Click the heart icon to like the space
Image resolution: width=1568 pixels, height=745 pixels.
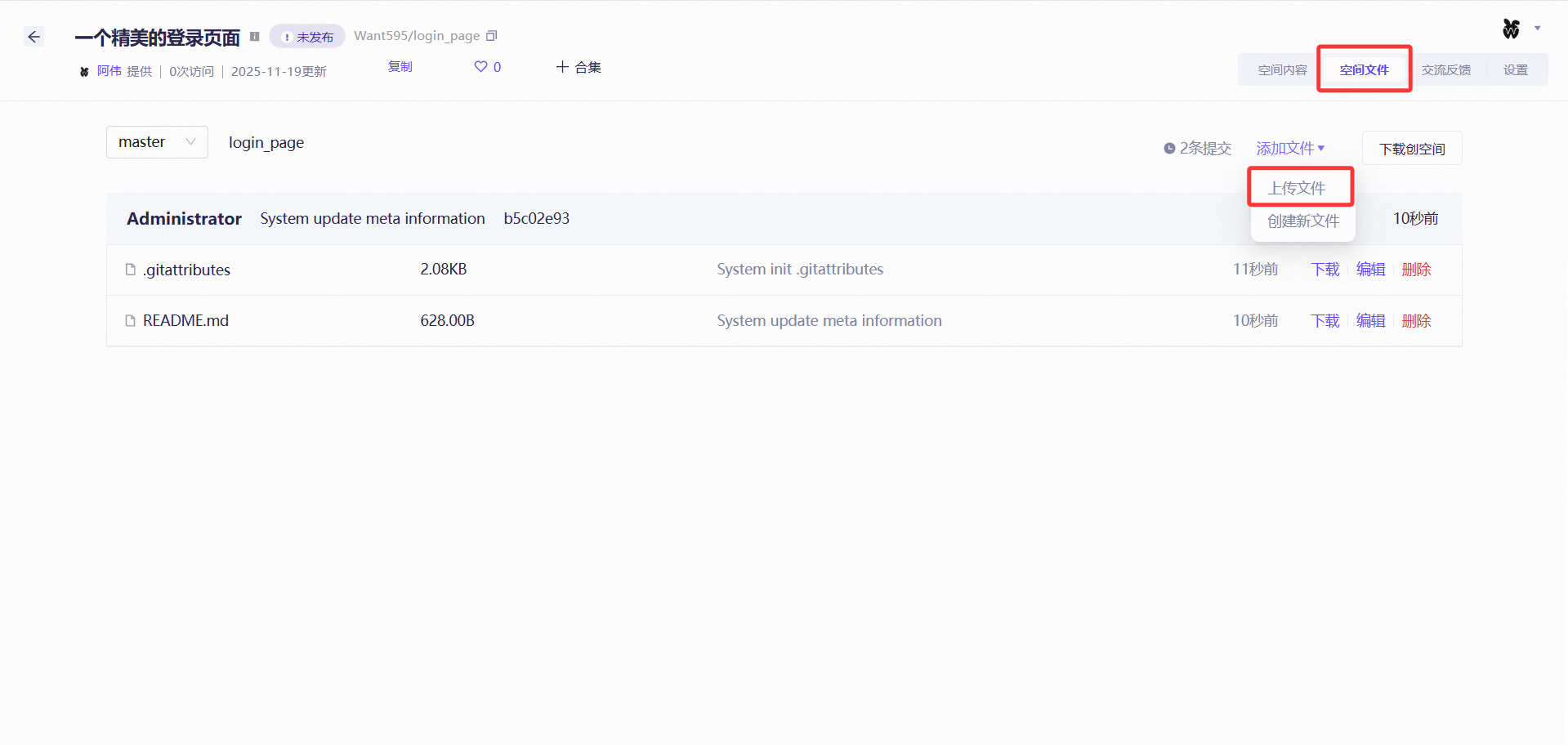coord(480,67)
